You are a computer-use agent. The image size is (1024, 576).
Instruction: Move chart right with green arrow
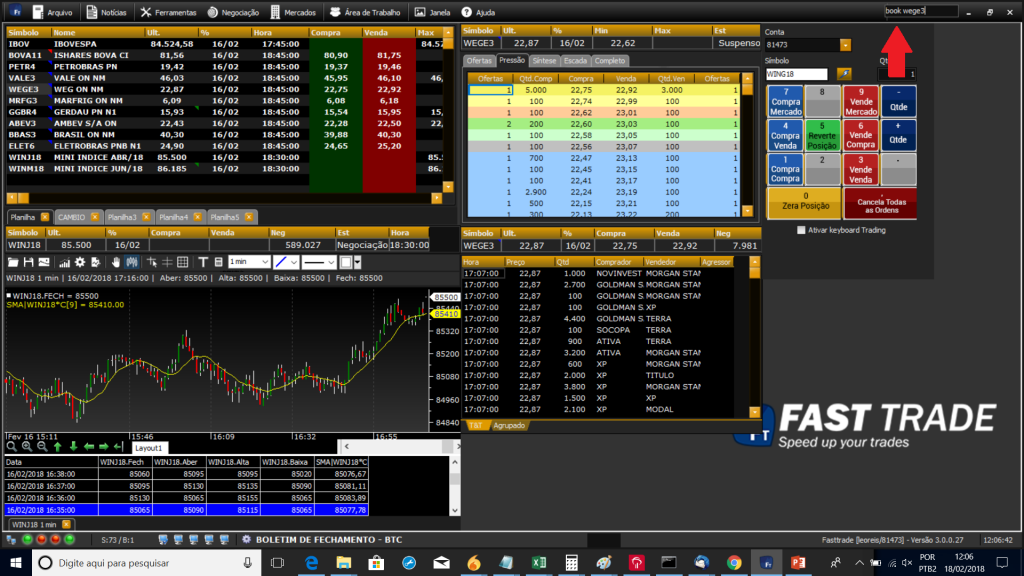pos(103,447)
